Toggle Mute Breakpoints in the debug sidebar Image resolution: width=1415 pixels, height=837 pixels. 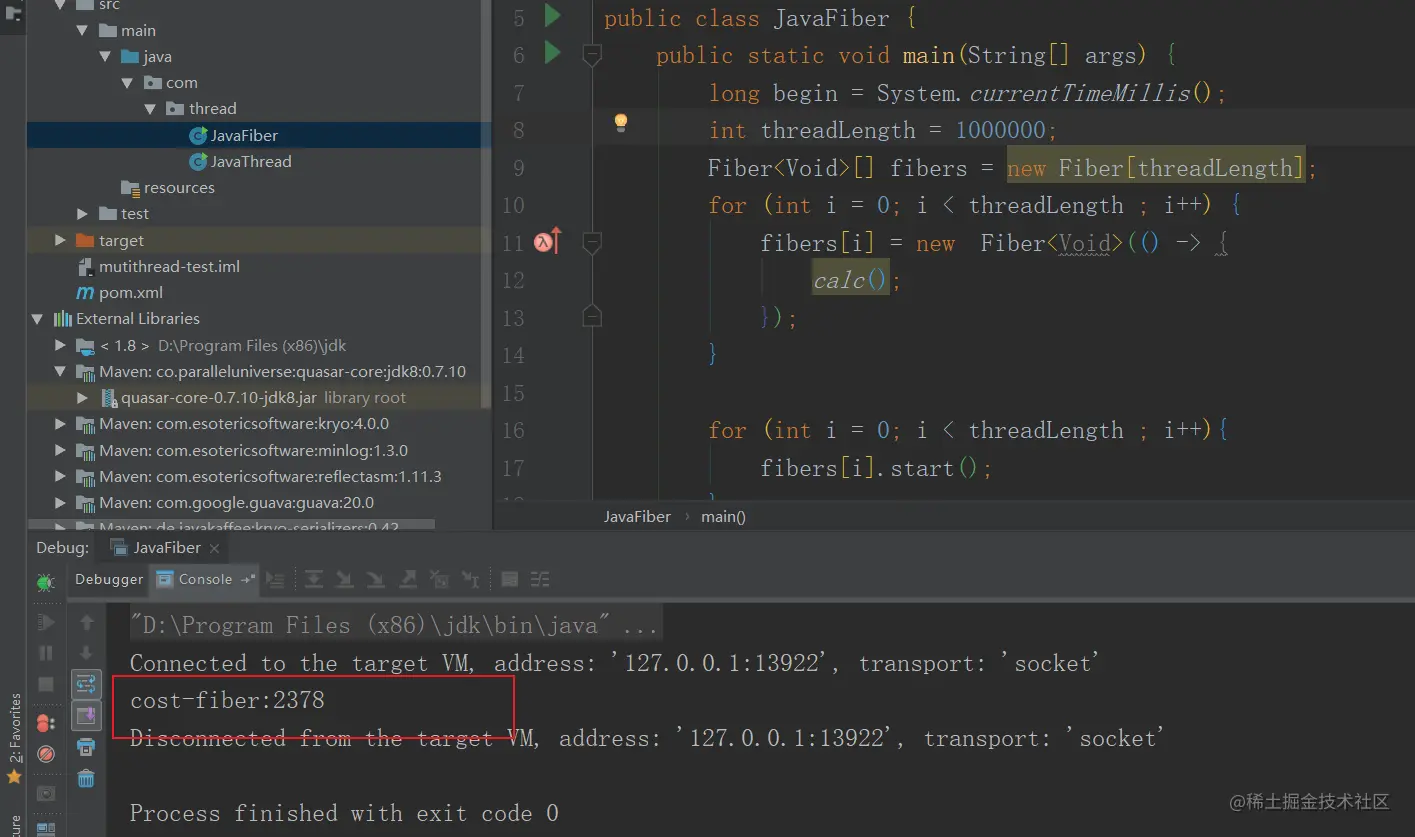46,753
